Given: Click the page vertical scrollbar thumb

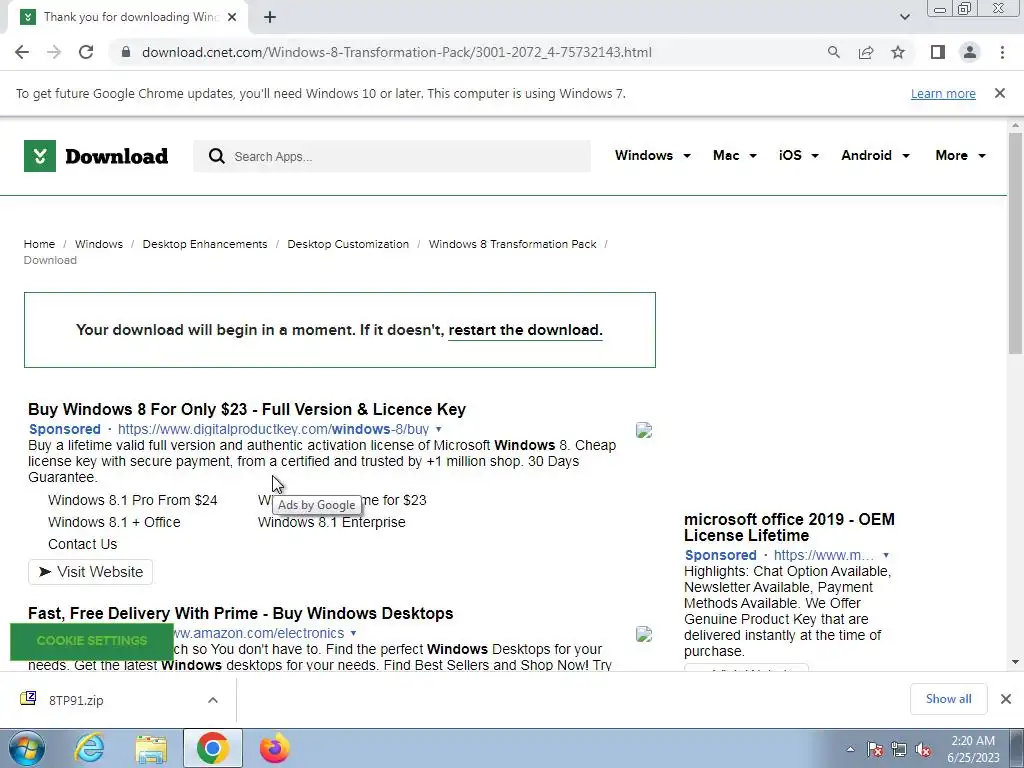Looking at the screenshot, I should click(x=1015, y=243).
